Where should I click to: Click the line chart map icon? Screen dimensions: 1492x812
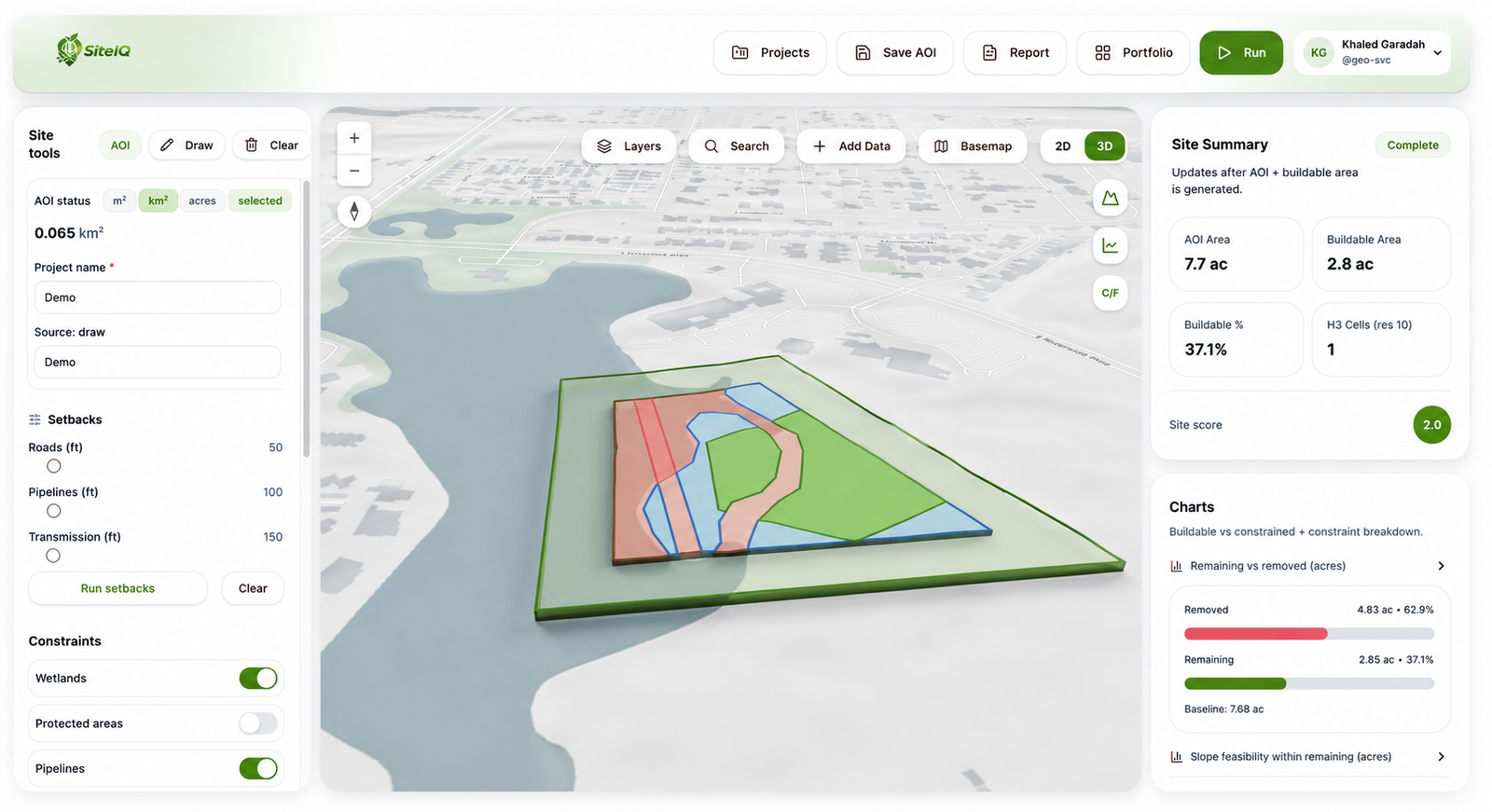click(x=1110, y=245)
